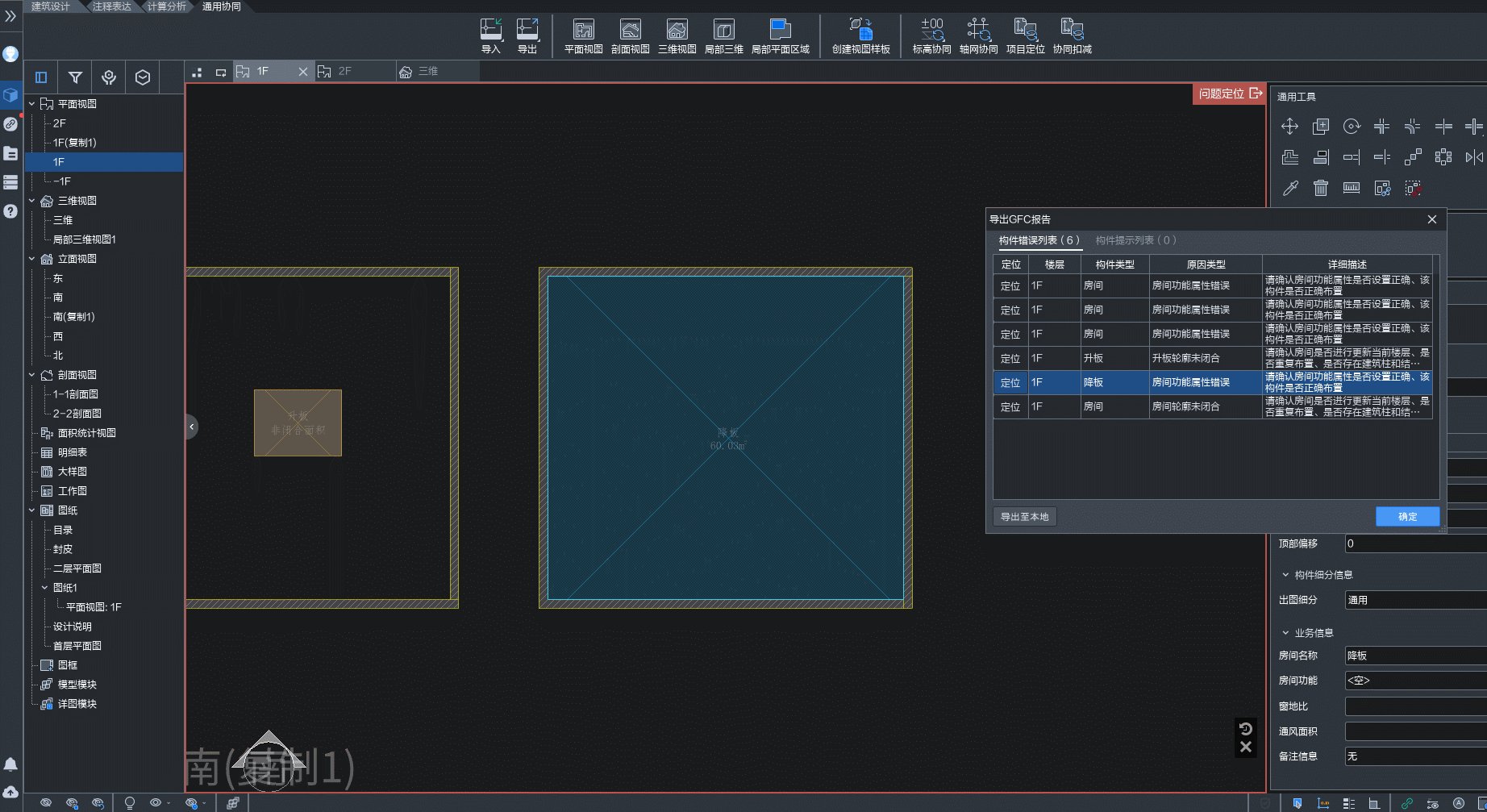The image size is (1487, 812).
Task: Click the 导出 export icon
Action: [527, 35]
